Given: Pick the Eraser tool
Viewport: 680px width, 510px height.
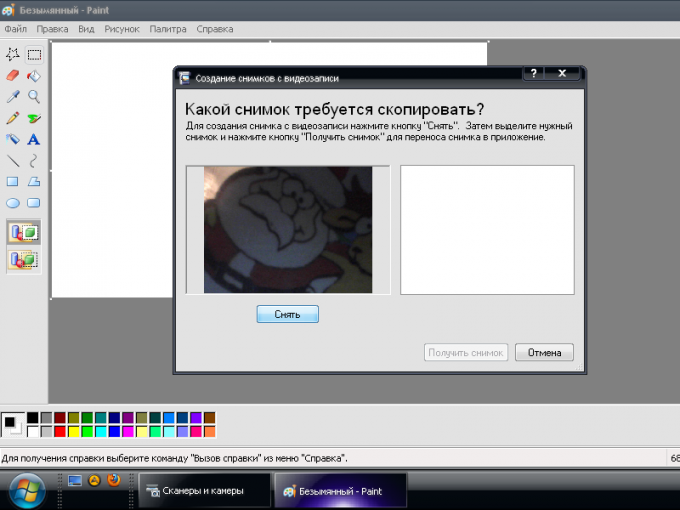Looking at the screenshot, I should point(13,76).
